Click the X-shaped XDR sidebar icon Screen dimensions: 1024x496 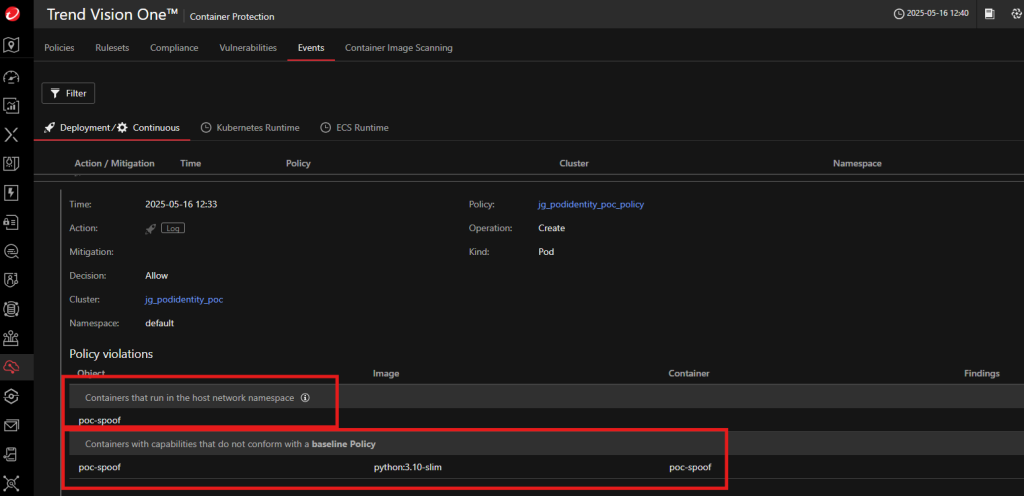click(x=11, y=135)
